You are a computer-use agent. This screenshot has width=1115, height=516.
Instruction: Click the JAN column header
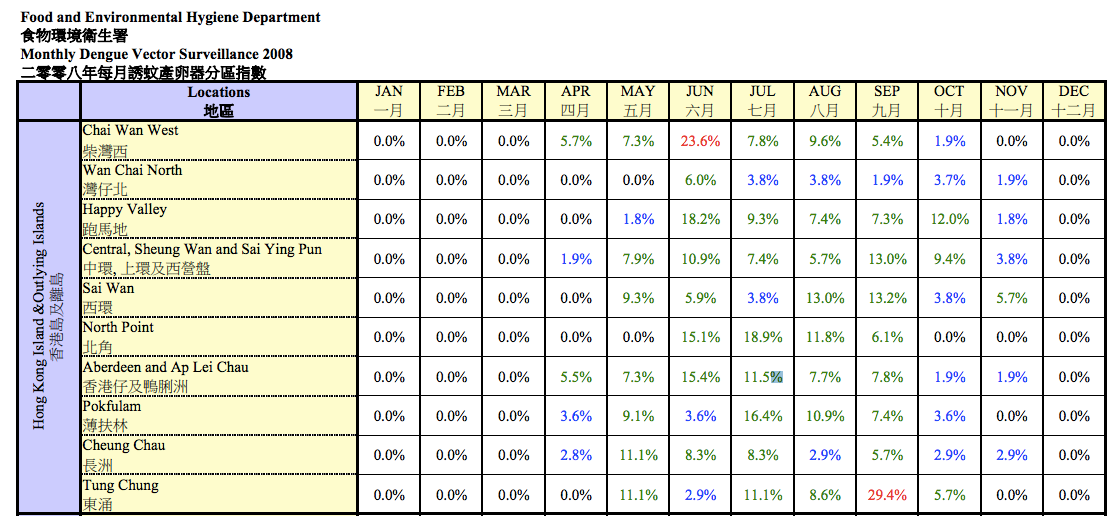[388, 101]
